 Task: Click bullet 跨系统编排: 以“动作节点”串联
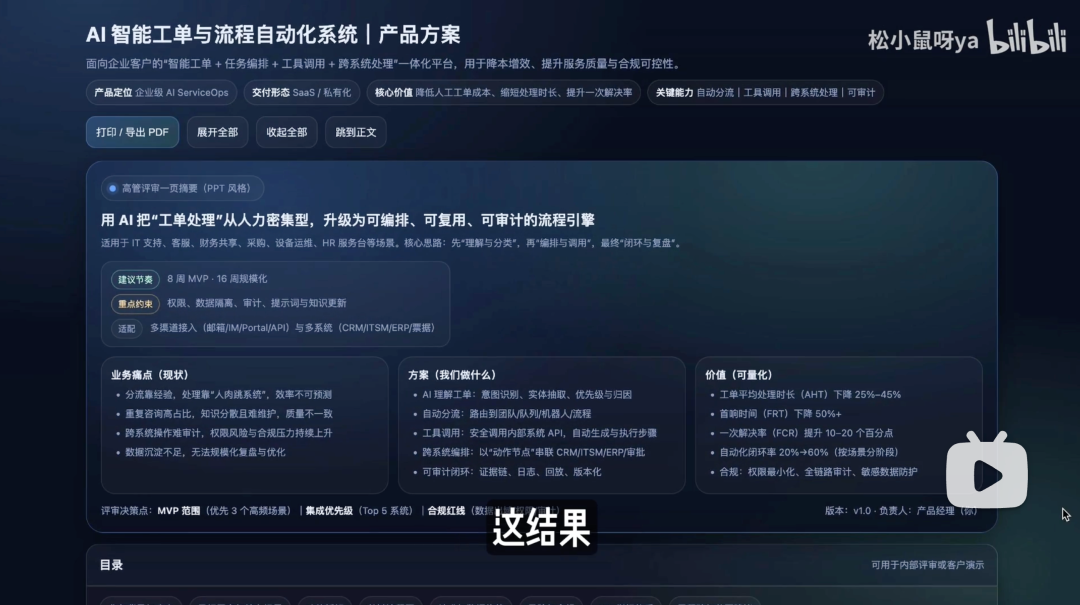(533, 452)
